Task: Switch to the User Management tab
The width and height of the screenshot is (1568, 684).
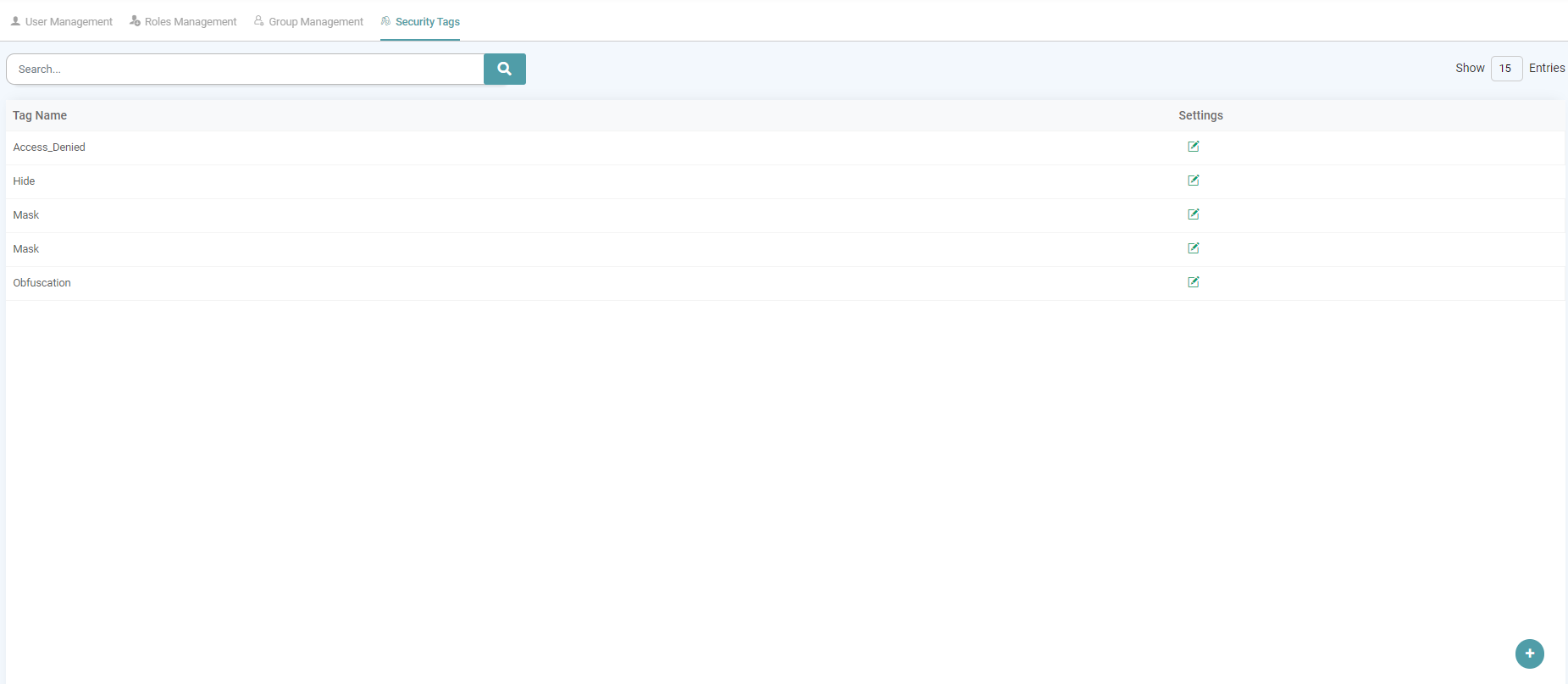Action: (68, 22)
